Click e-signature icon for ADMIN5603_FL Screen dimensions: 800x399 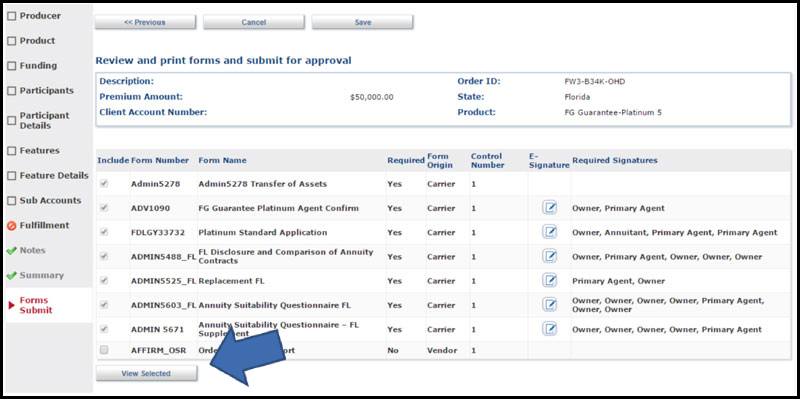click(x=549, y=305)
